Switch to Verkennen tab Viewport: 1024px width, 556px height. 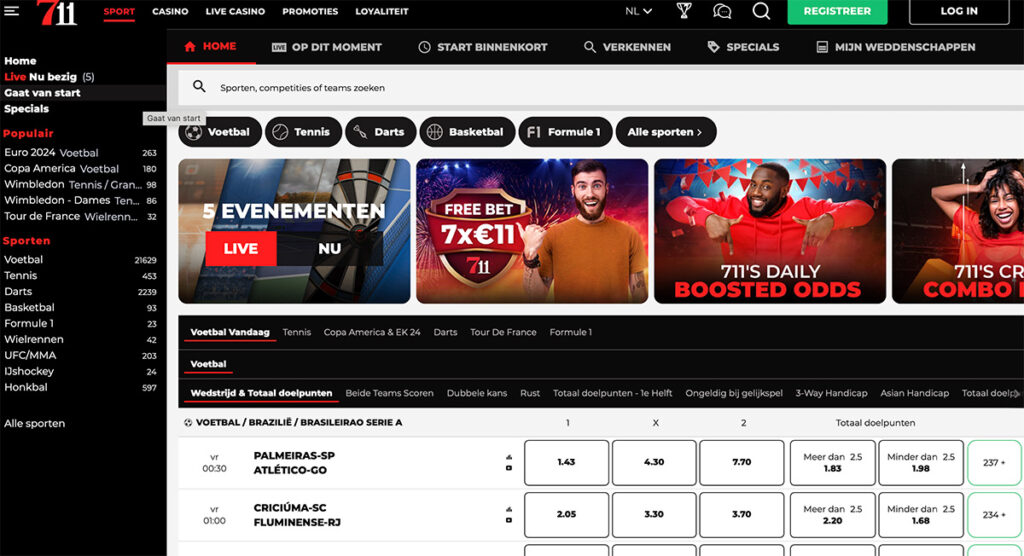[628, 47]
